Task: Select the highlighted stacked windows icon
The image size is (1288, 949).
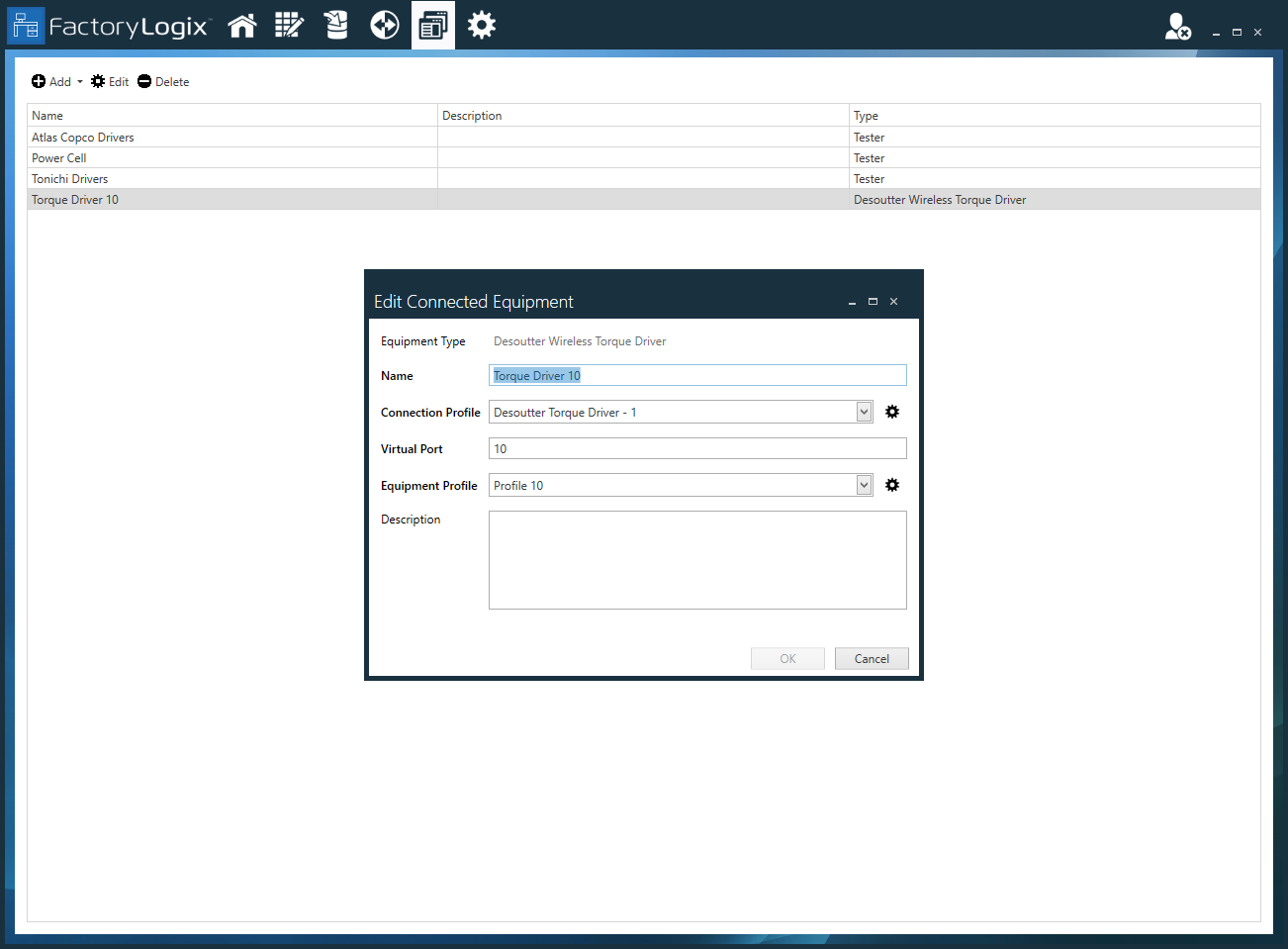Action: coord(432,26)
